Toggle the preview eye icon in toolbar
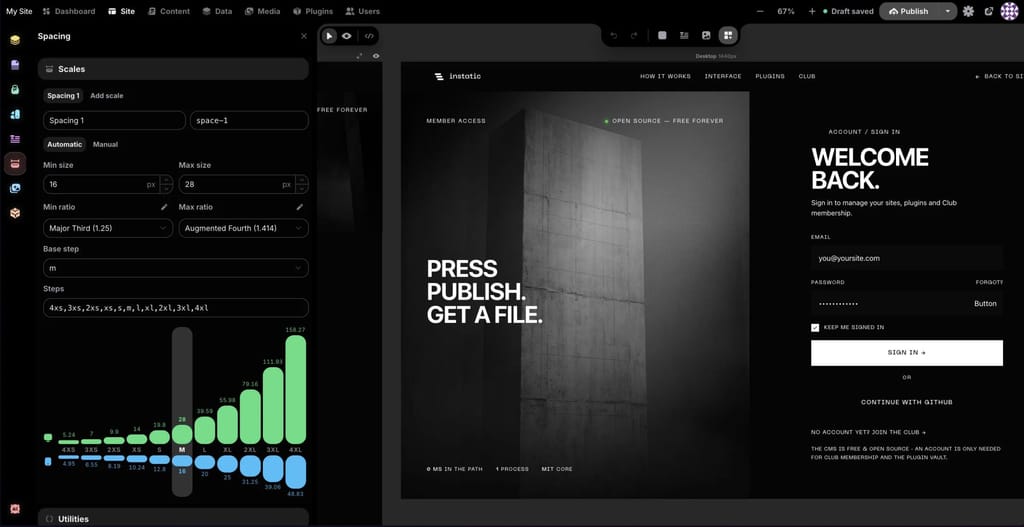The height and width of the screenshot is (527, 1024). pos(347,36)
